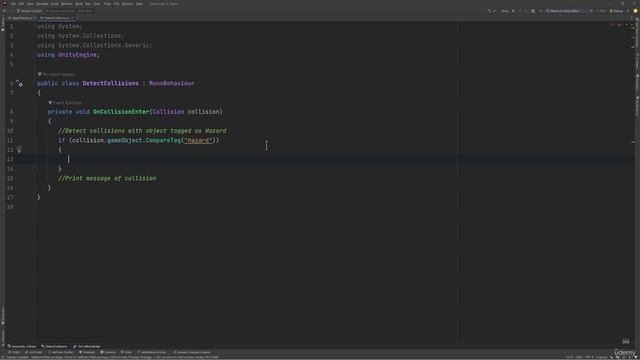Viewport: 640px width, 360px height.
Task: Click Assembly-CSharp breadcrumb
Action: (x=22, y=346)
